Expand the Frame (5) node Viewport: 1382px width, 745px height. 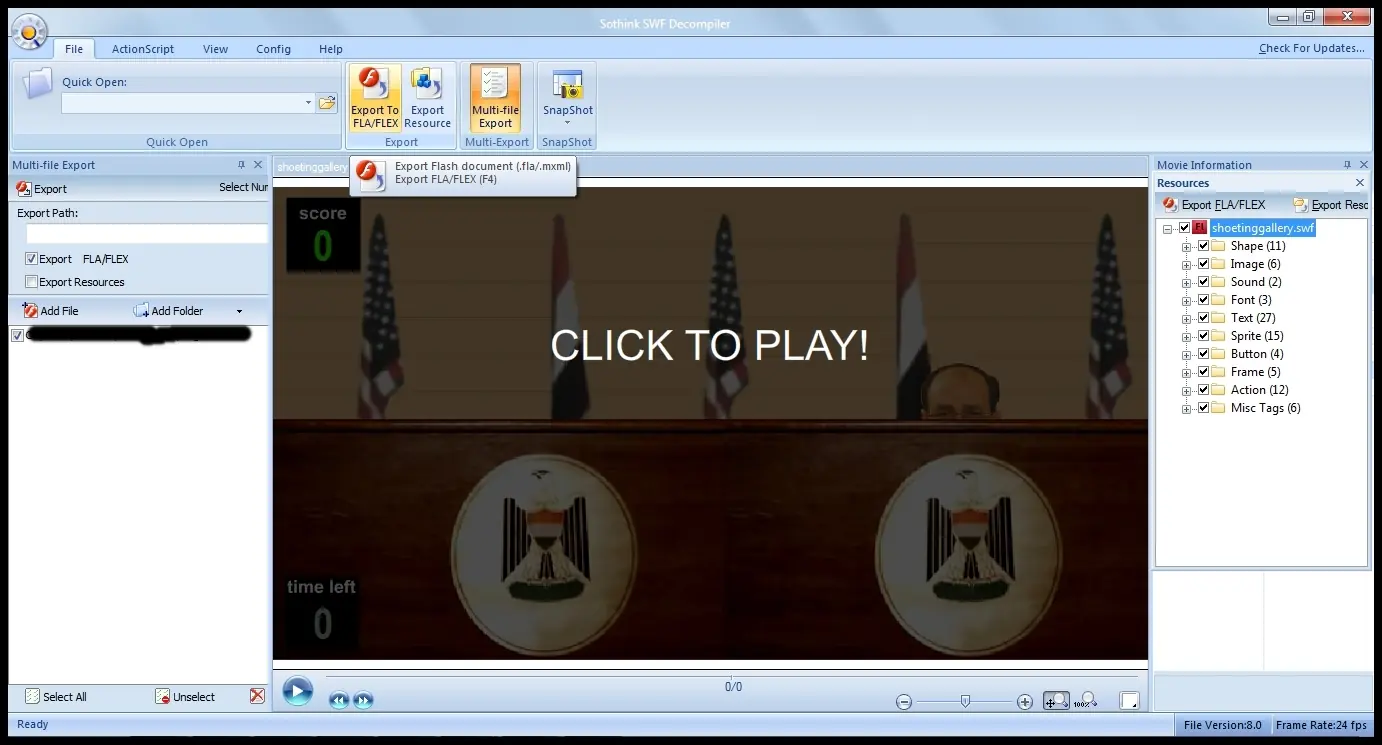(1187, 372)
